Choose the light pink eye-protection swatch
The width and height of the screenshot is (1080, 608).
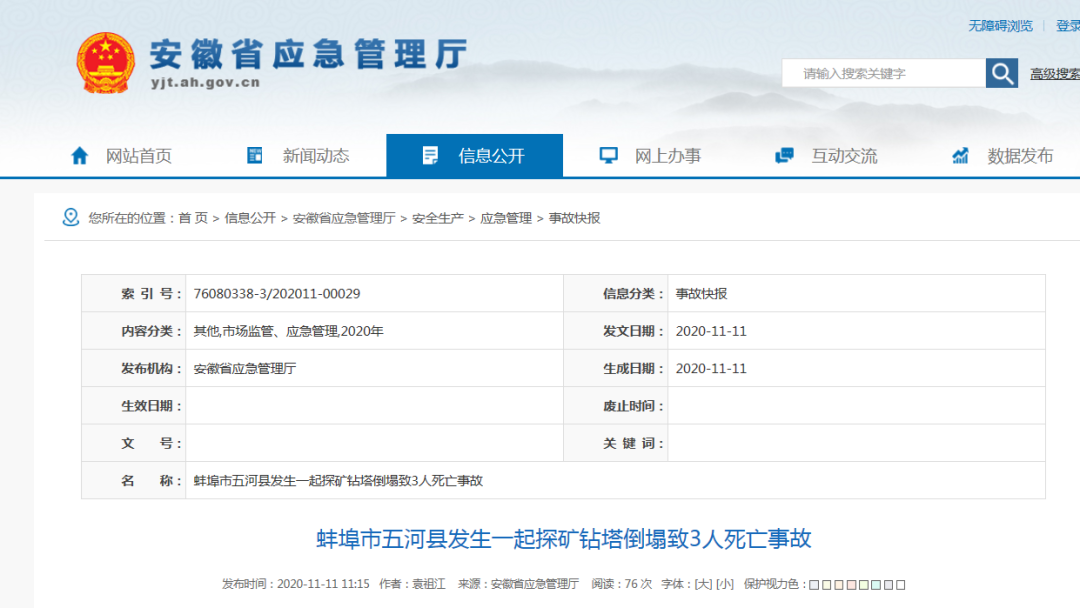tap(851, 585)
